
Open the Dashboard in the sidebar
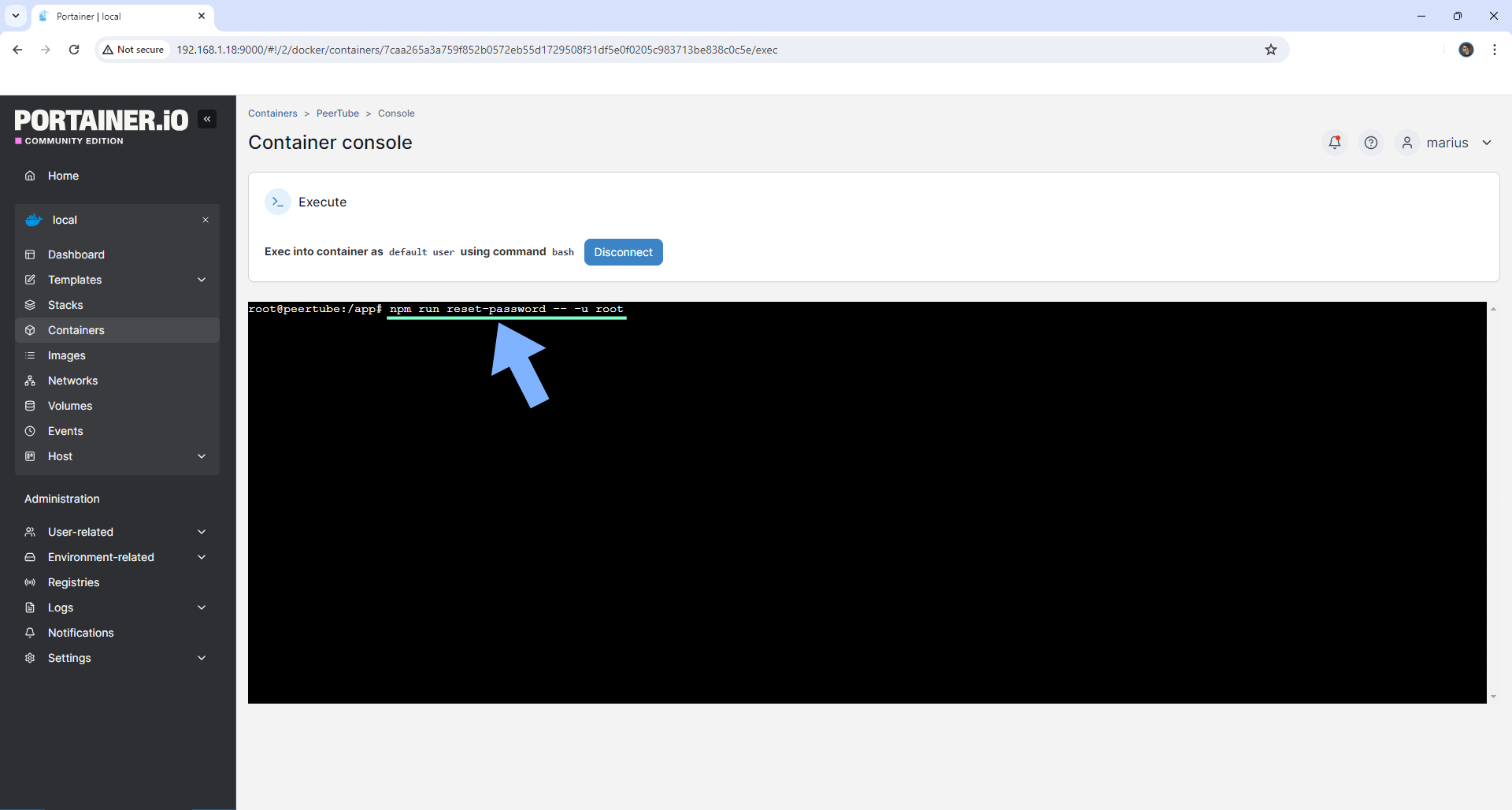tap(76, 255)
